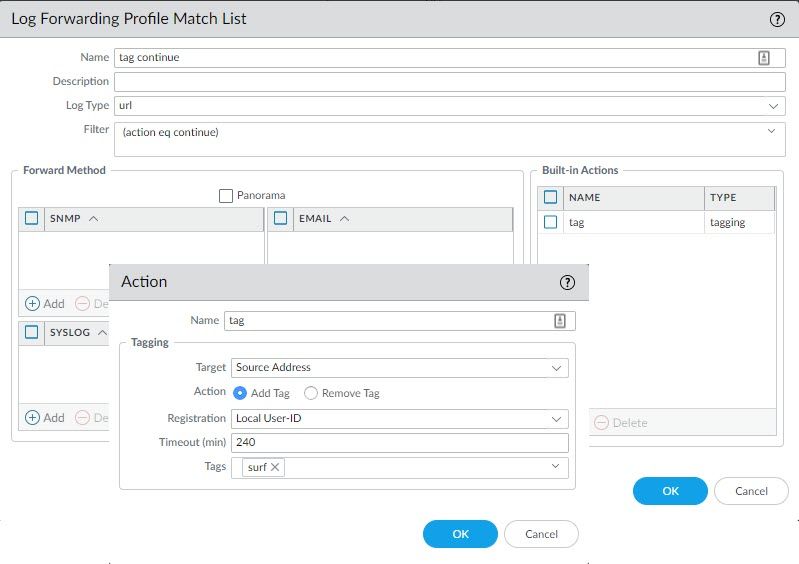The width and height of the screenshot is (799, 564).
Task: Click the Timeout (min) input field
Action: coord(400,443)
